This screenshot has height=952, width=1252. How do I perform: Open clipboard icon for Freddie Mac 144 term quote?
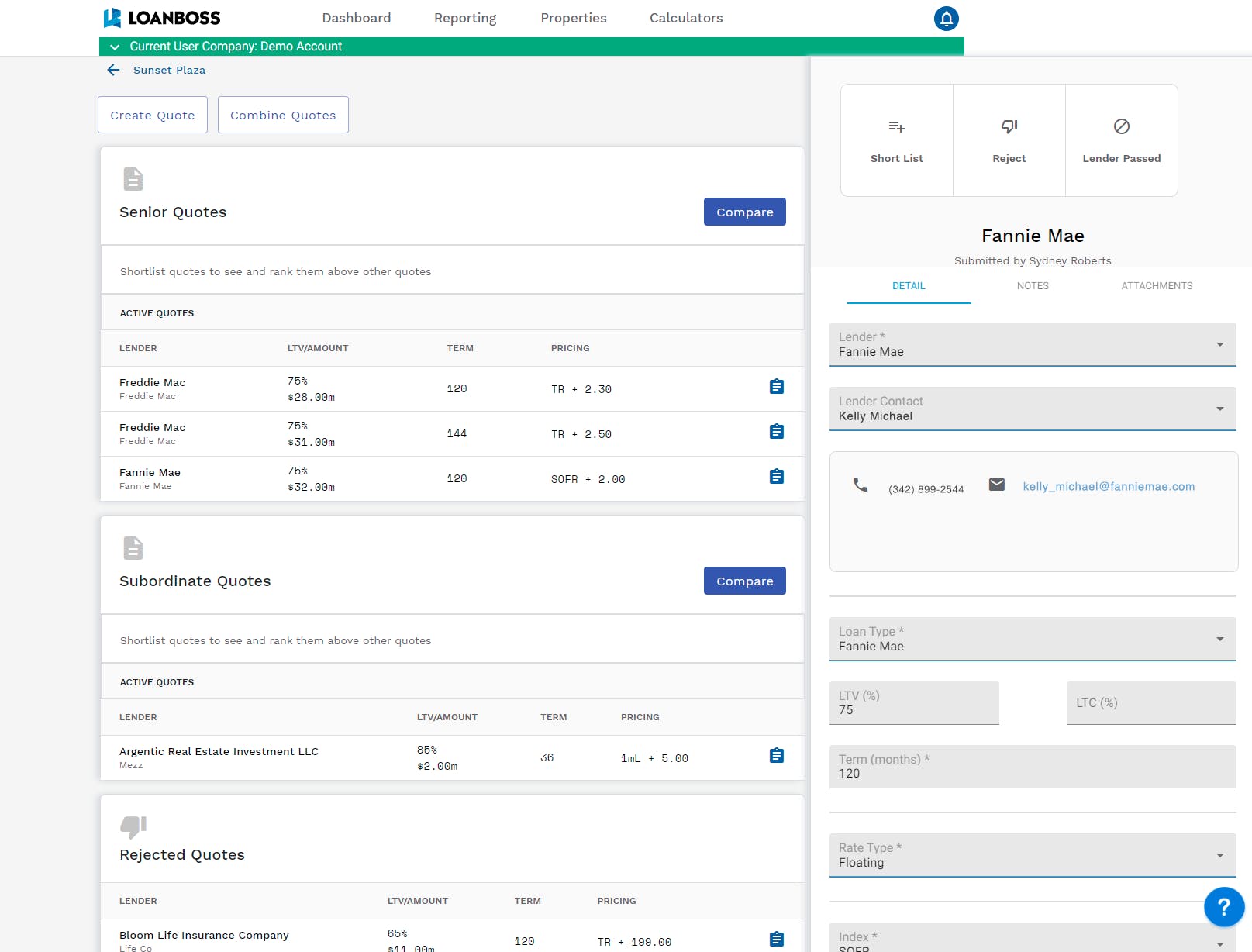777,431
